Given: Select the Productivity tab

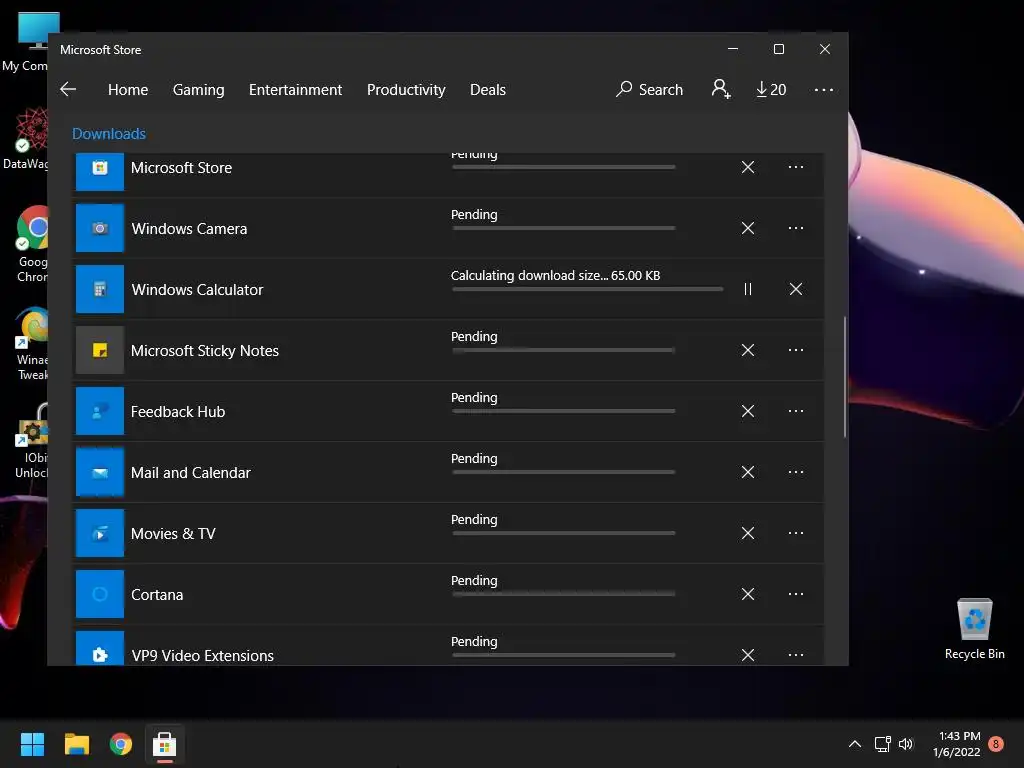Looking at the screenshot, I should (406, 89).
